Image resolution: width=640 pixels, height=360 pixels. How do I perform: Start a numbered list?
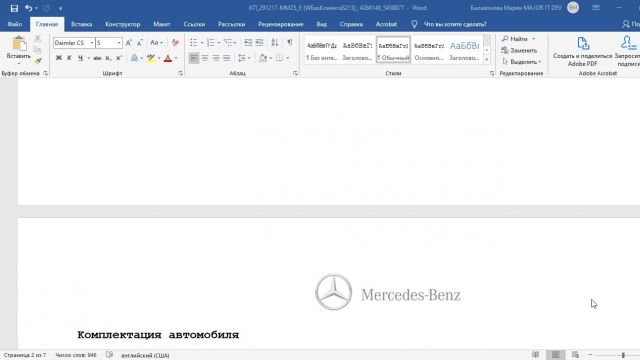(x=211, y=43)
